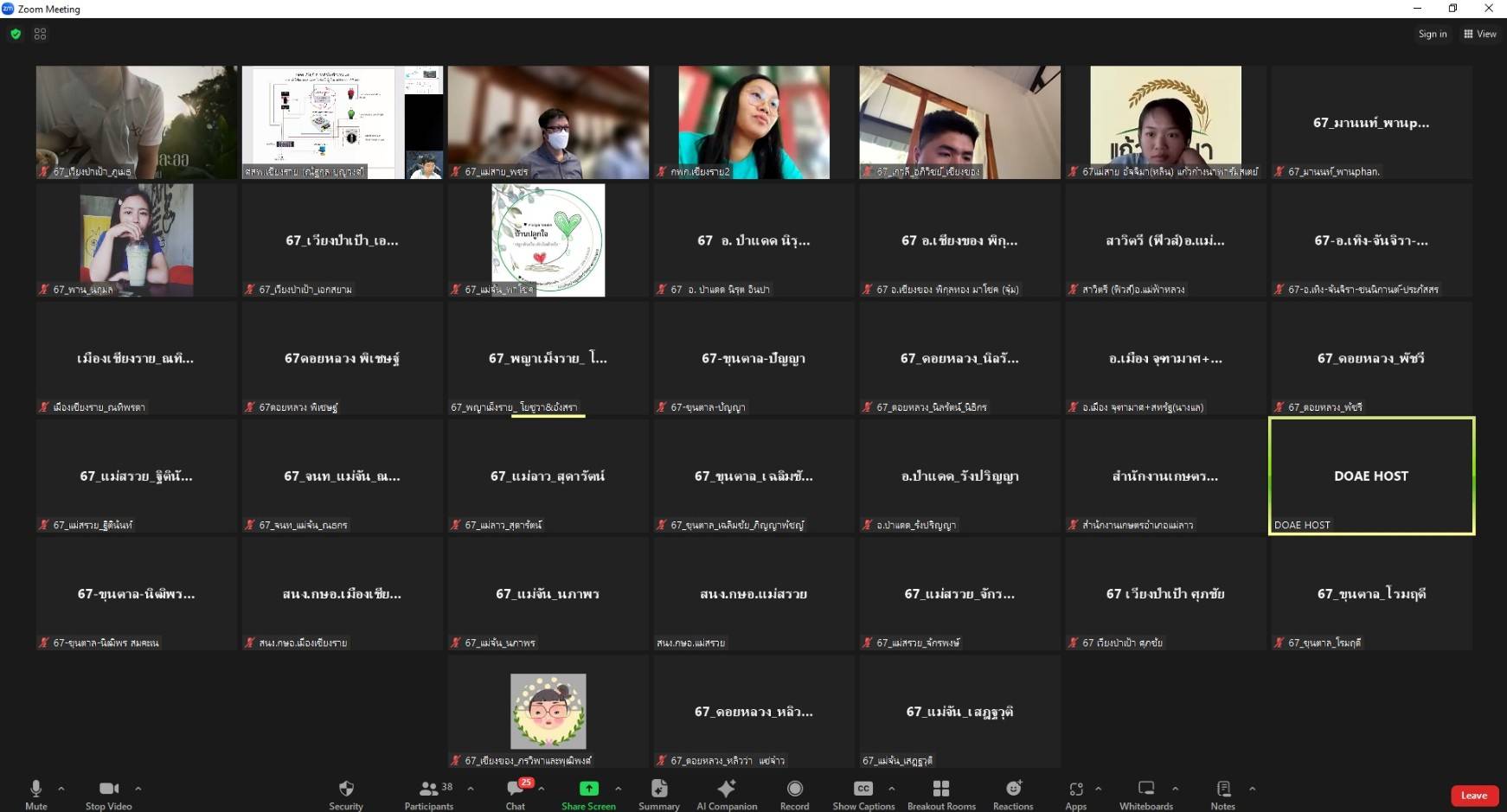Toggle Show Captions on
1507x812 pixels.
863,793
